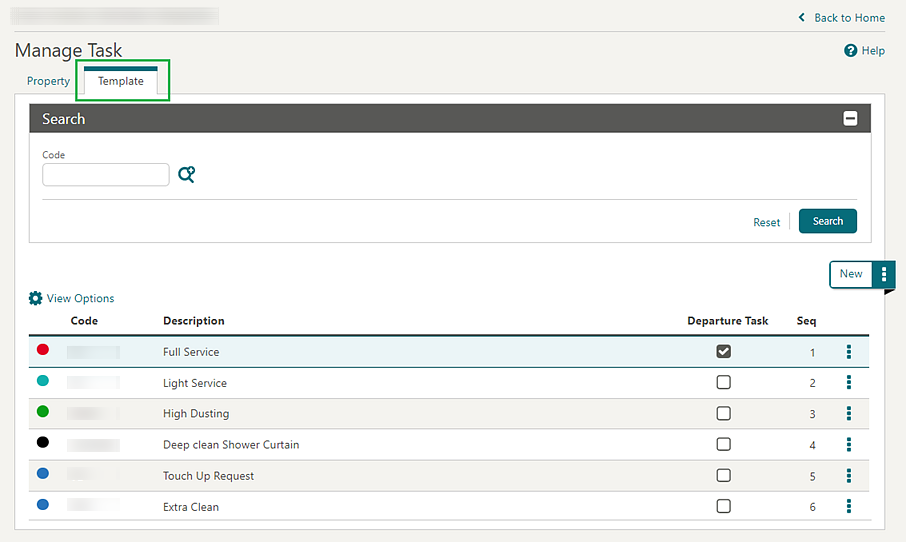This screenshot has width=906, height=542.
Task: Collapse the Search panel with minus icon
Action: pyautogui.click(x=850, y=118)
